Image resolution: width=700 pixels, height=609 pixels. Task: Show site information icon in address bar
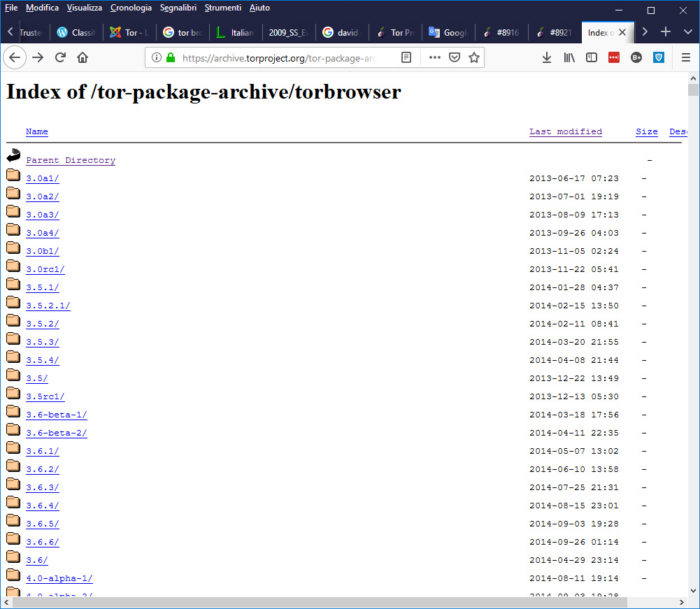point(156,58)
